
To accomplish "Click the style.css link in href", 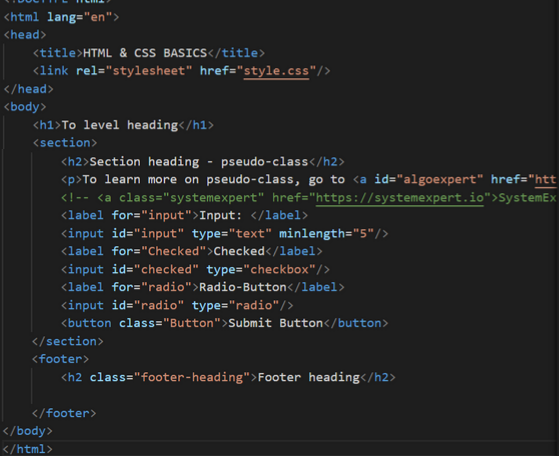I will (276, 71).
